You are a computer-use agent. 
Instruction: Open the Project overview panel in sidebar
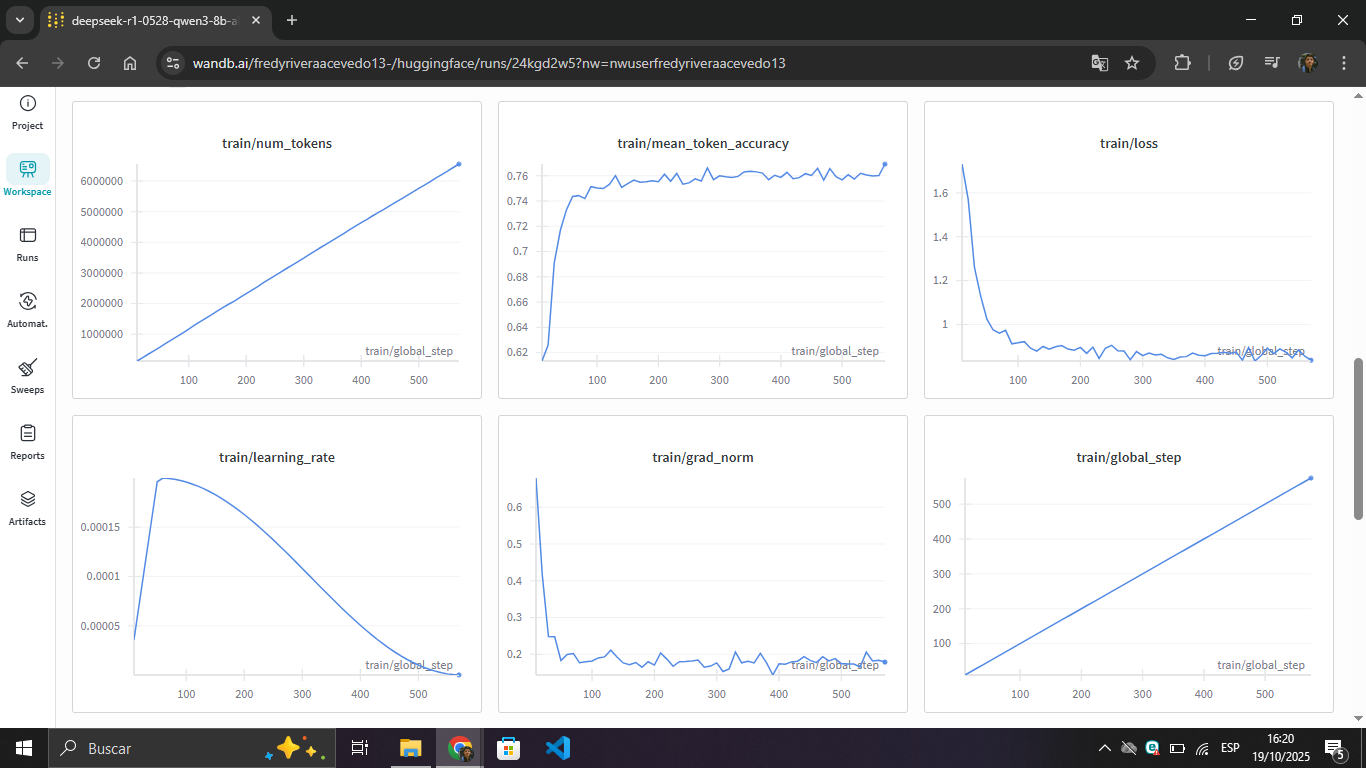(27, 110)
